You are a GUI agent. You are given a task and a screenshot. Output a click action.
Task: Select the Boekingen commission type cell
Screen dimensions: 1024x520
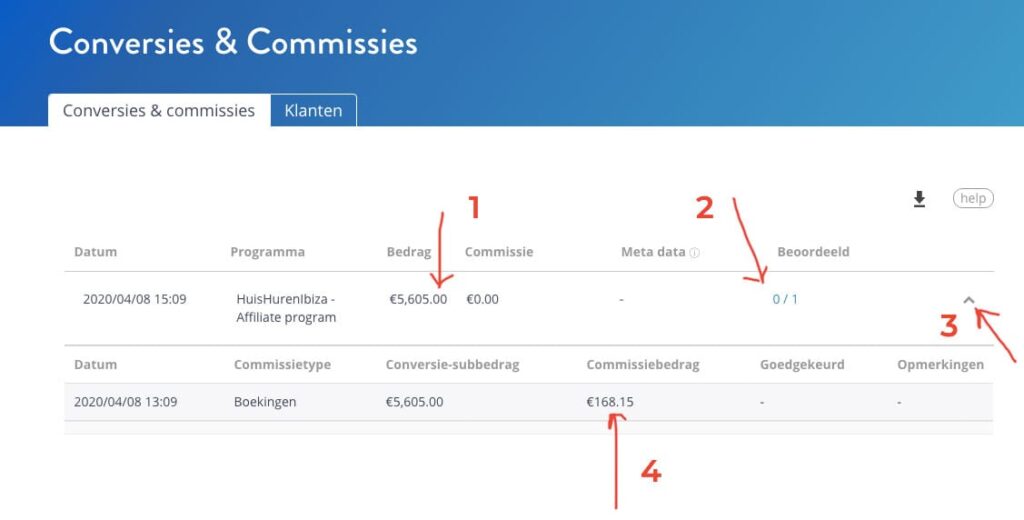click(x=265, y=402)
